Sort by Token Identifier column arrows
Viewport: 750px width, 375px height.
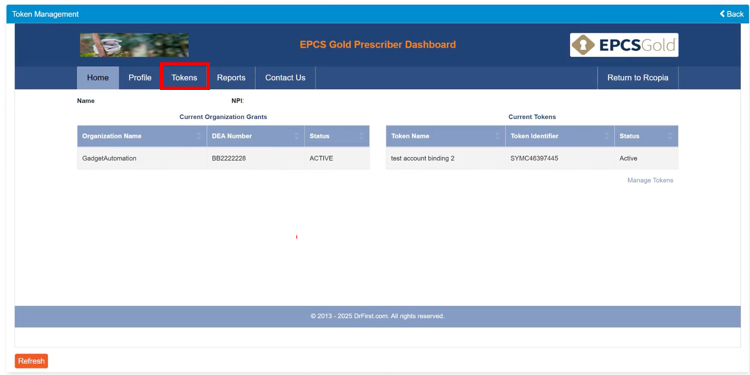(607, 136)
